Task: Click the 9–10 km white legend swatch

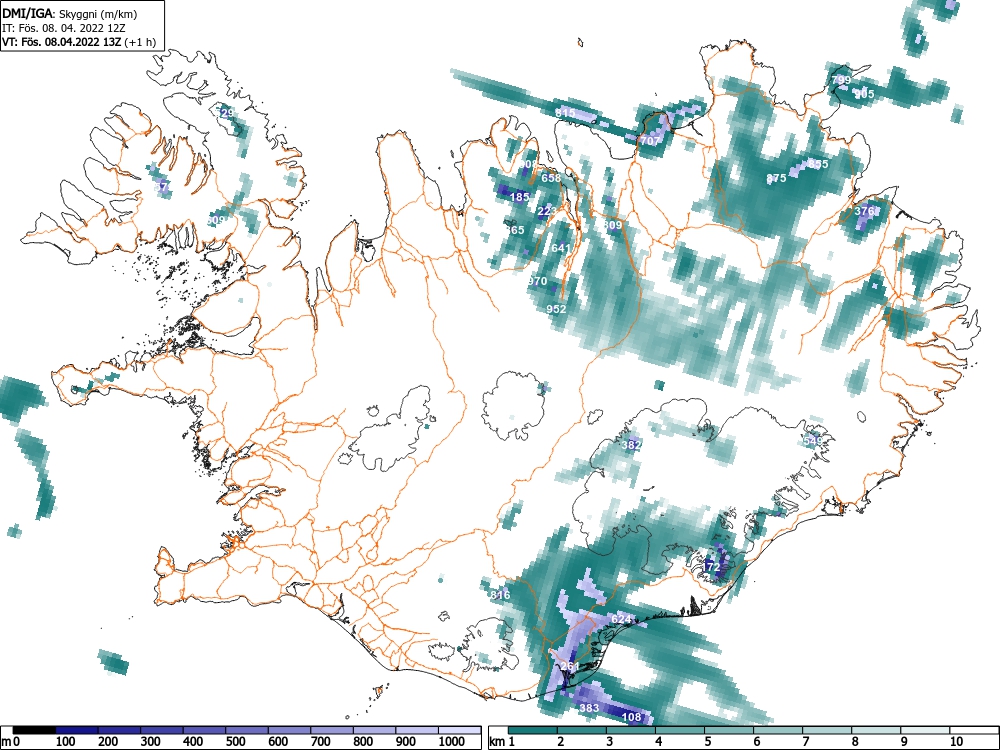Action: [x=926, y=730]
